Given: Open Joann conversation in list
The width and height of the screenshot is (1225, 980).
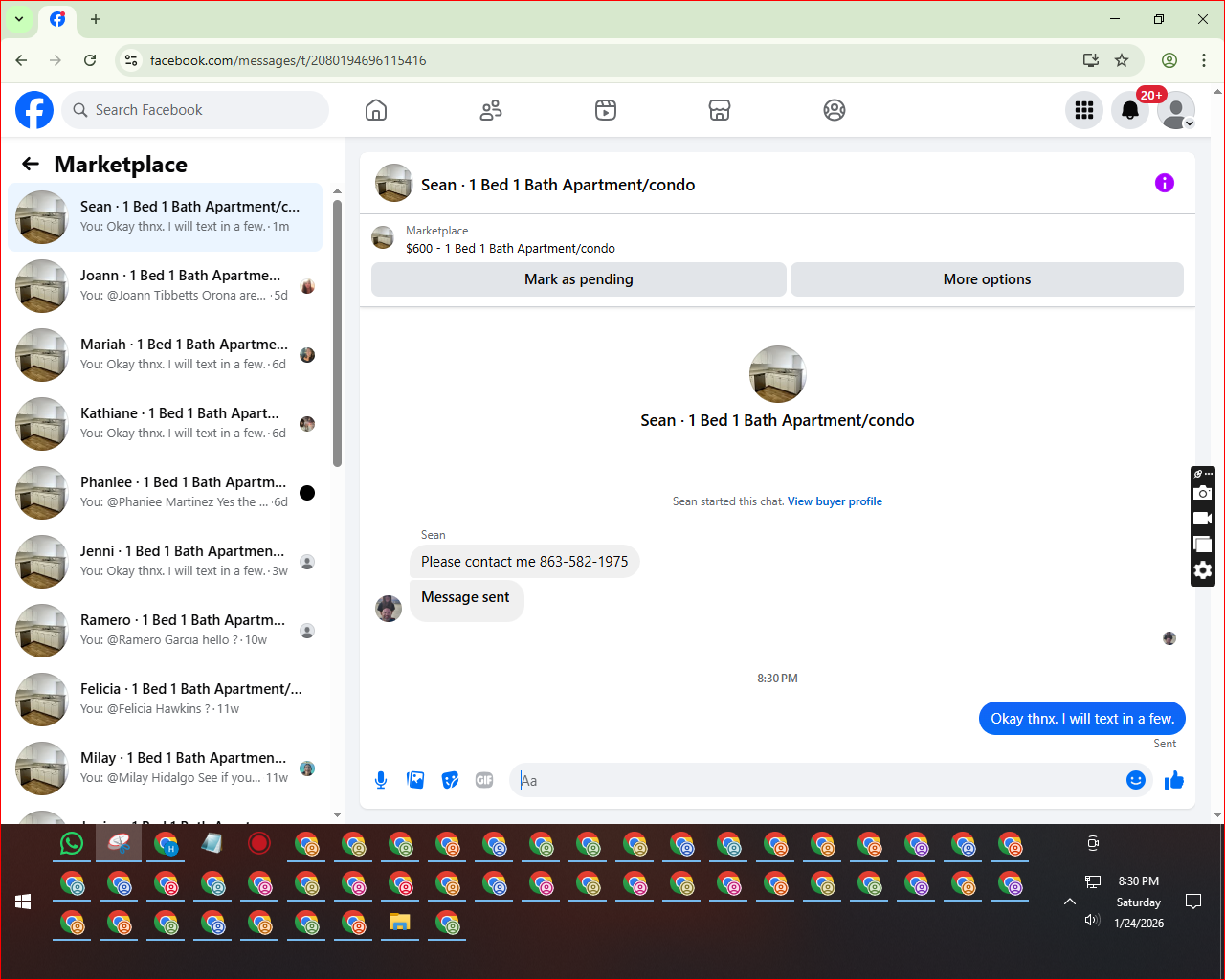Looking at the screenshot, I should [x=165, y=286].
